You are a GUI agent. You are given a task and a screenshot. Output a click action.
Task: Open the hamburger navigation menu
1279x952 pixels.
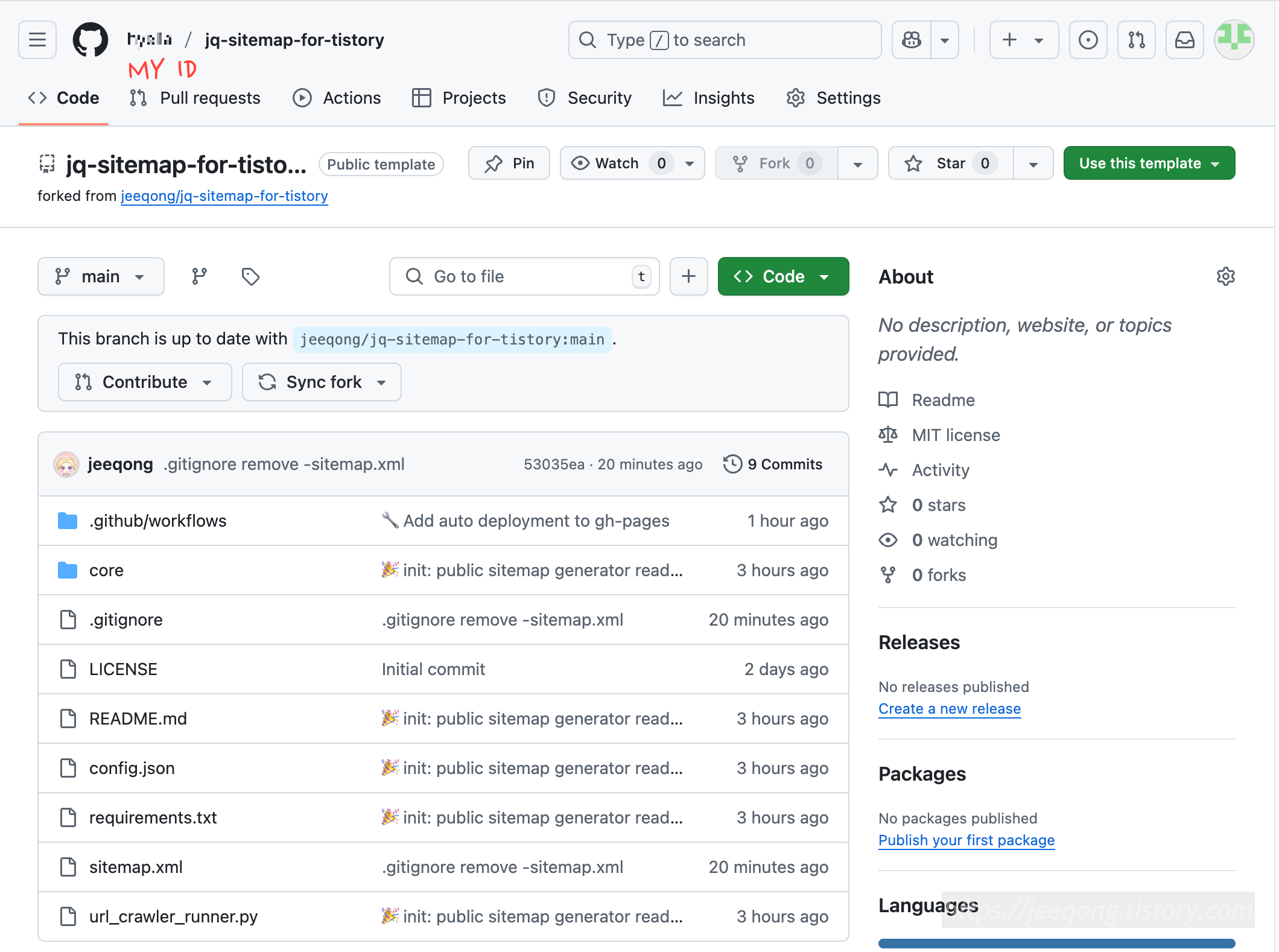click(37, 40)
